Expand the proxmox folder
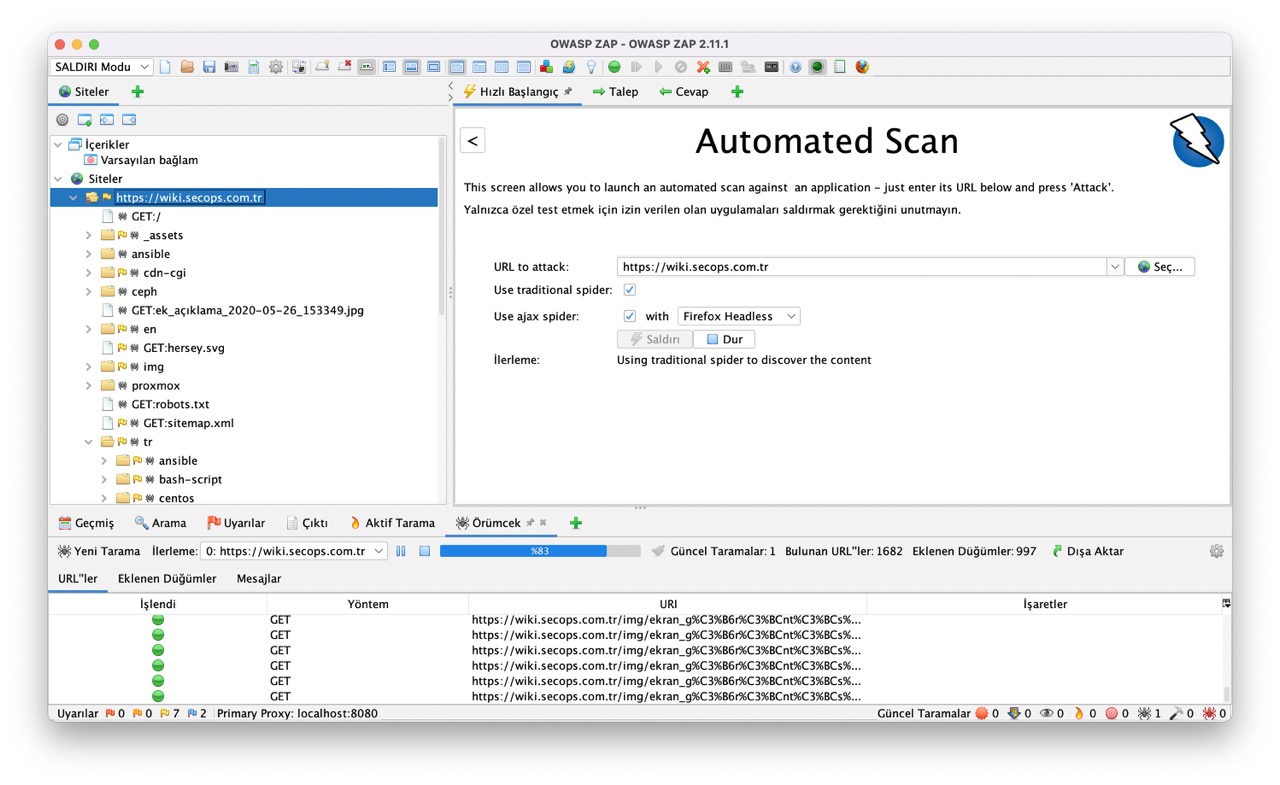This screenshot has width=1280, height=785. point(89,386)
